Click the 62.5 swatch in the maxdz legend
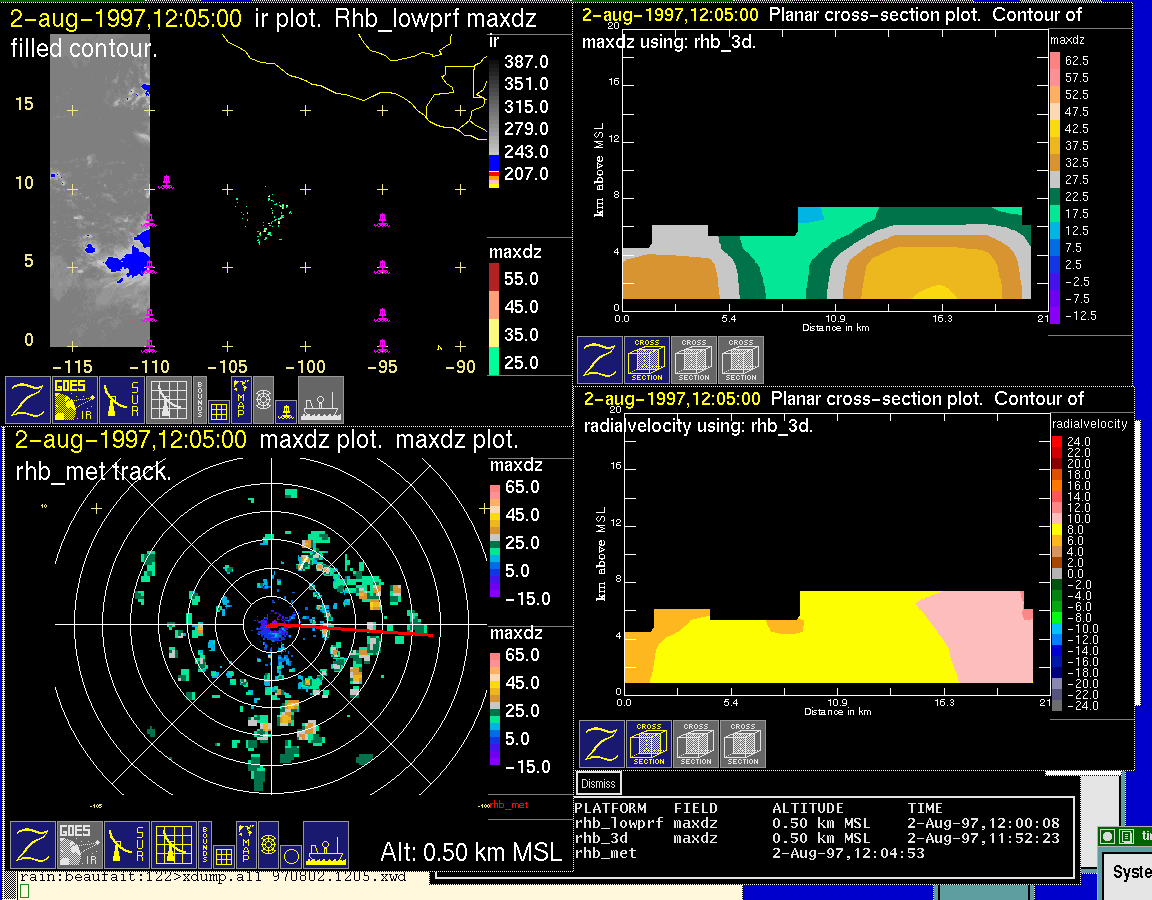1152x900 pixels. click(x=1055, y=61)
